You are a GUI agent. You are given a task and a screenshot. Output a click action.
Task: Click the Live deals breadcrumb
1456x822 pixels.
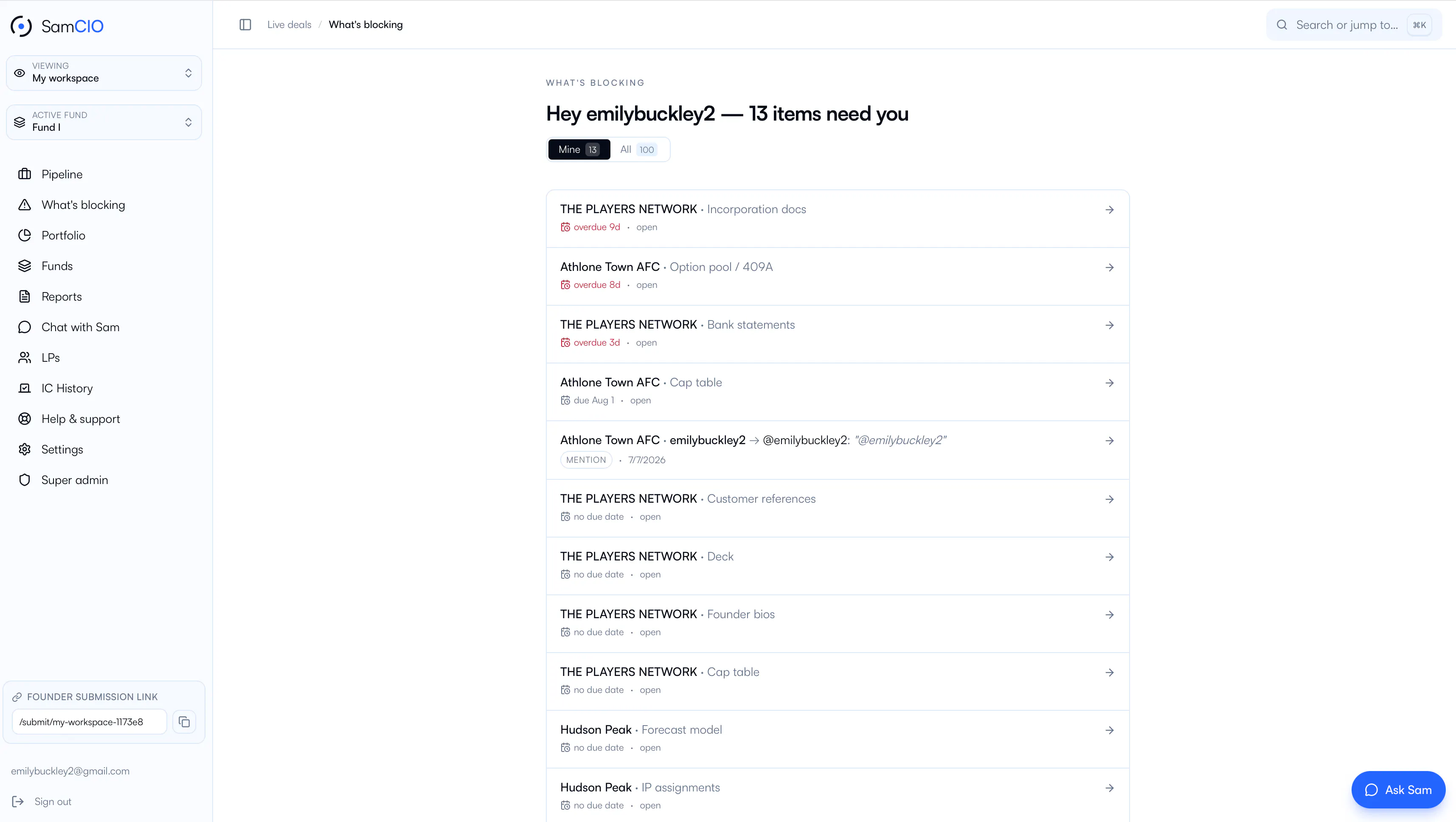[290, 25]
